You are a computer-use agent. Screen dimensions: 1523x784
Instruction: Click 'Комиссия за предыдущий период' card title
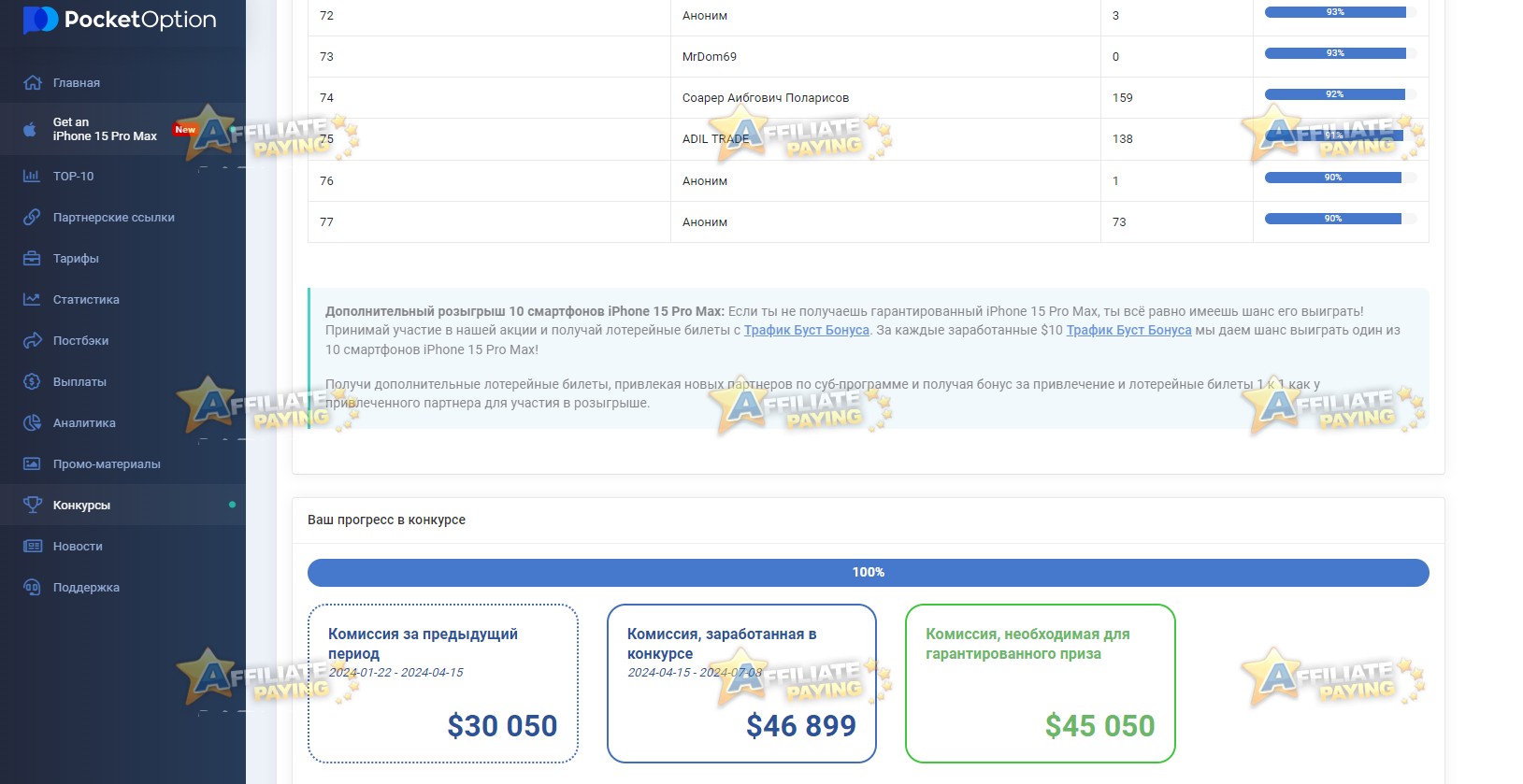coord(423,644)
